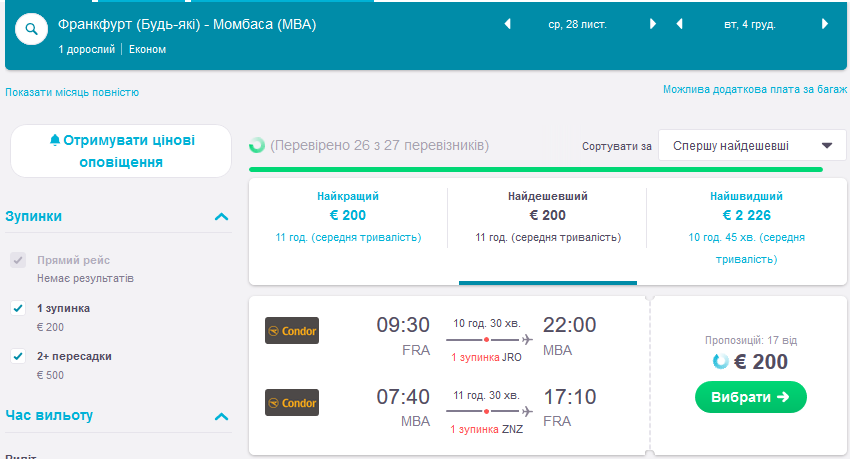Go to previous departure date arrow
Viewport: 850px width, 459px height.
[507, 24]
